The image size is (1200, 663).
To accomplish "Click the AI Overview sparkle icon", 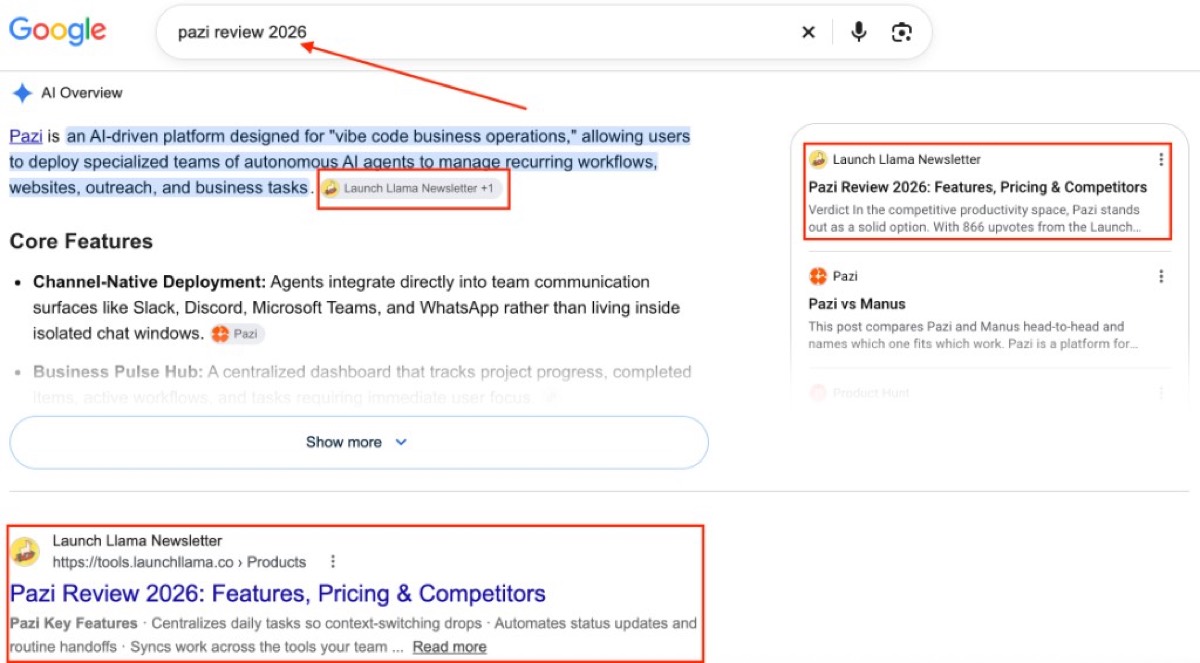I will click(x=22, y=93).
